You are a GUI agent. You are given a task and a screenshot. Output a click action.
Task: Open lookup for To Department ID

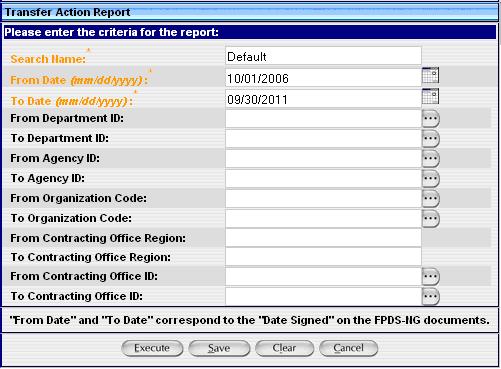[431, 139]
